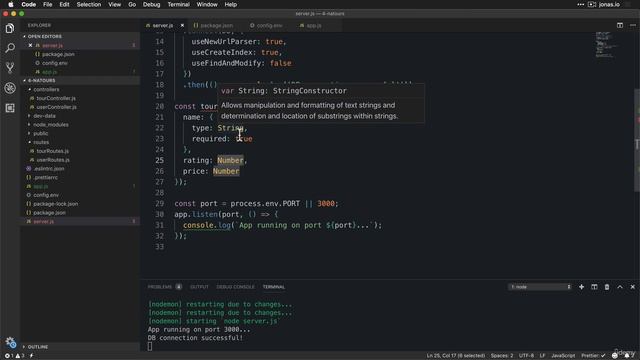This screenshot has width=640, height=360.
Task: Close the terminal panel
Action: (633, 287)
